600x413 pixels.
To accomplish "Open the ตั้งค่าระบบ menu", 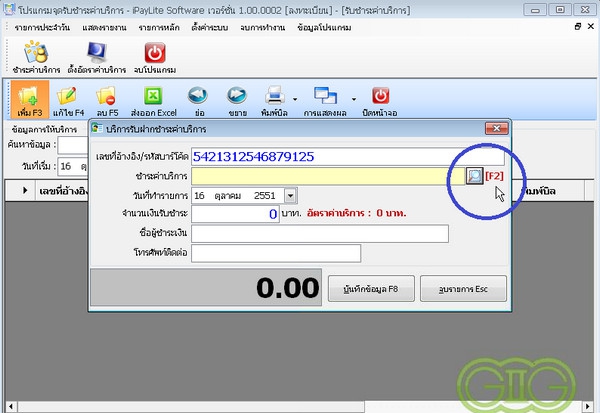I will 210,28.
